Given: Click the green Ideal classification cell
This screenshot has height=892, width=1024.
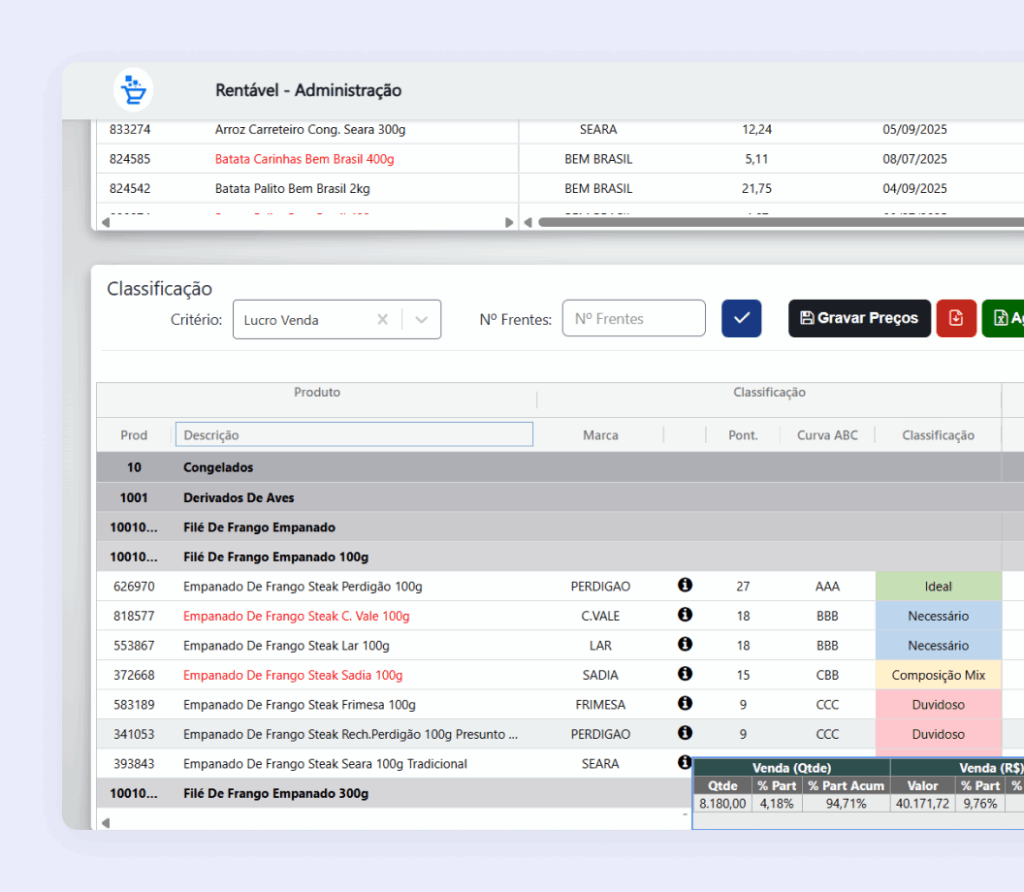Looking at the screenshot, I should click(938, 586).
